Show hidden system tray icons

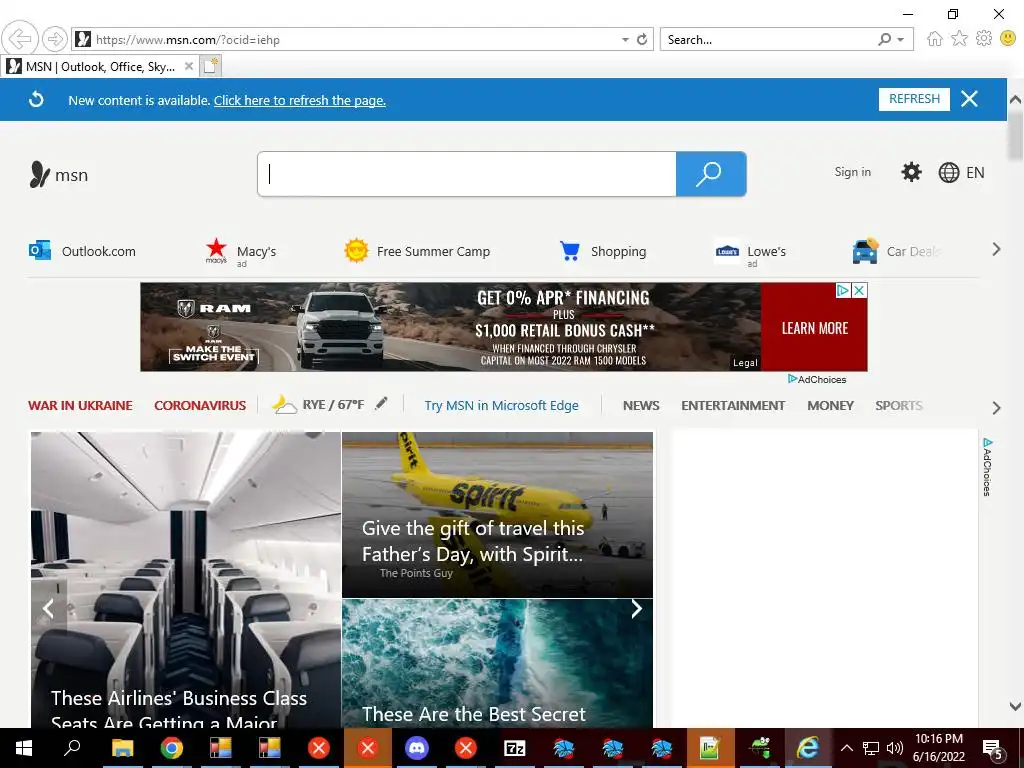846,748
